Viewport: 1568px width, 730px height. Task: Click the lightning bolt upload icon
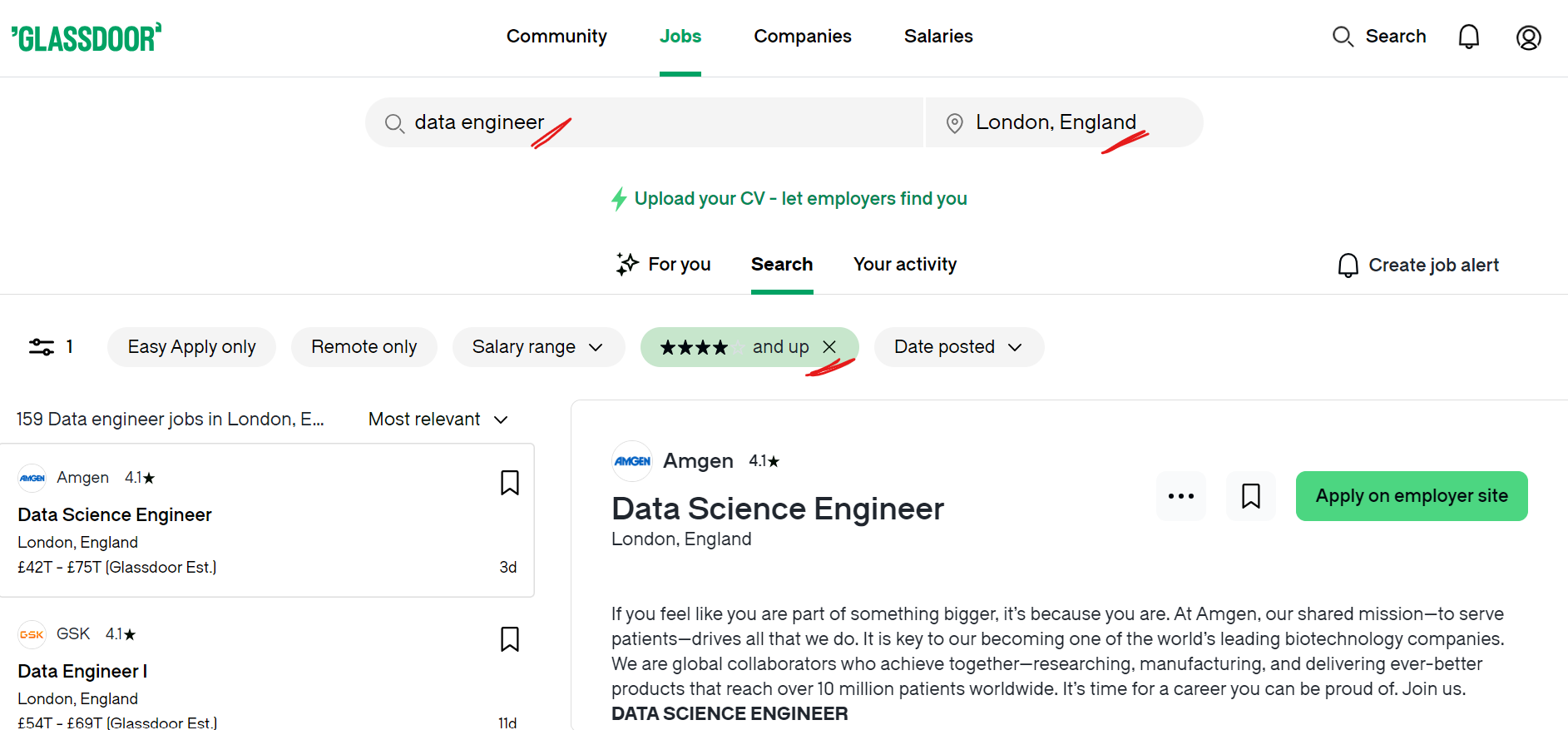point(619,199)
